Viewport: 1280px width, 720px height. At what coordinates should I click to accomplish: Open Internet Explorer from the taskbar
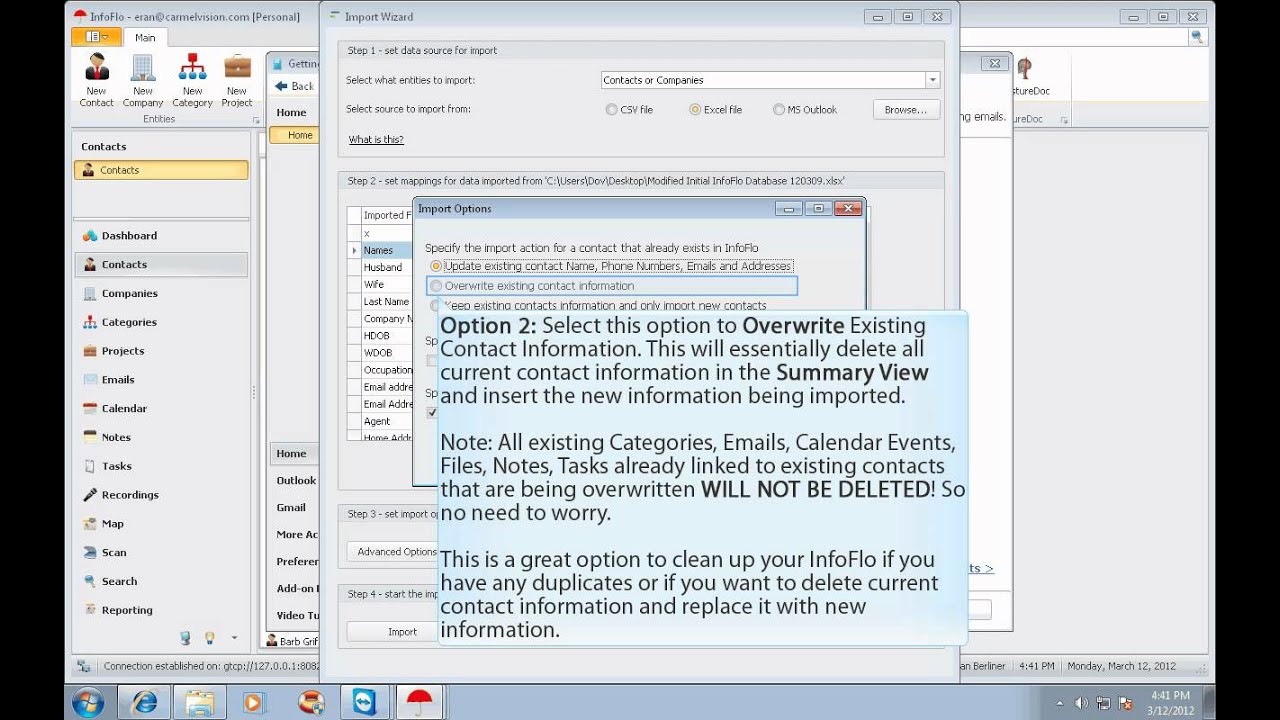(144, 702)
